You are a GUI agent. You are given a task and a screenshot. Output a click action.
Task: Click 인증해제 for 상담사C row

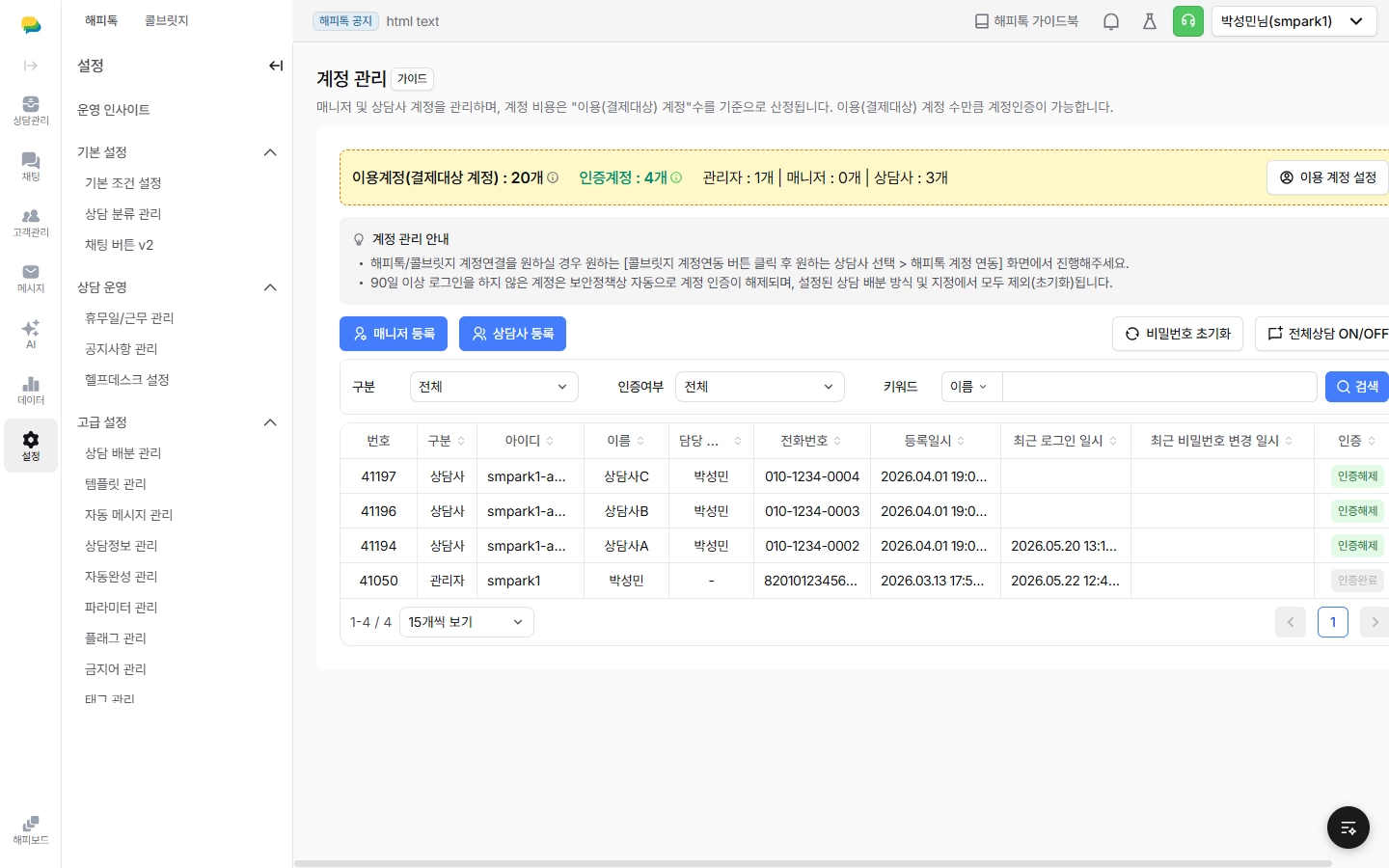coord(1357,476)
